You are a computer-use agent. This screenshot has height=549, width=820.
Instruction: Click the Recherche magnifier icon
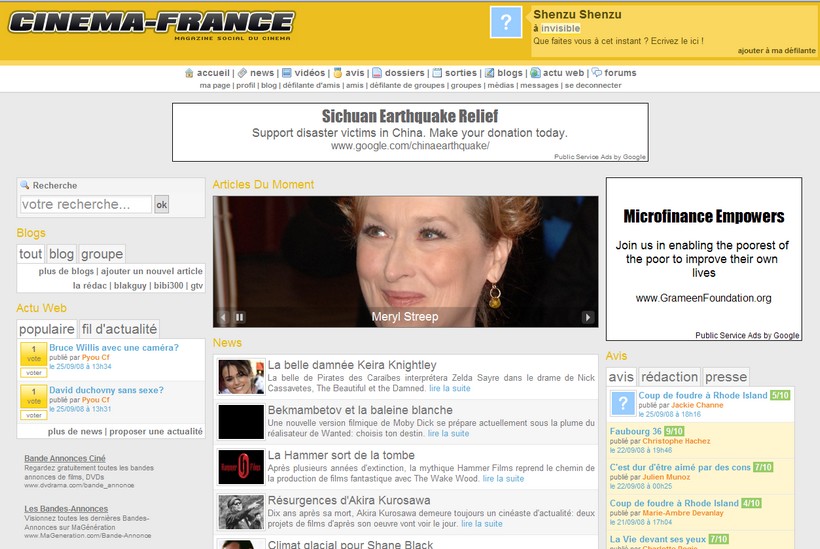[x=25, y=185]
